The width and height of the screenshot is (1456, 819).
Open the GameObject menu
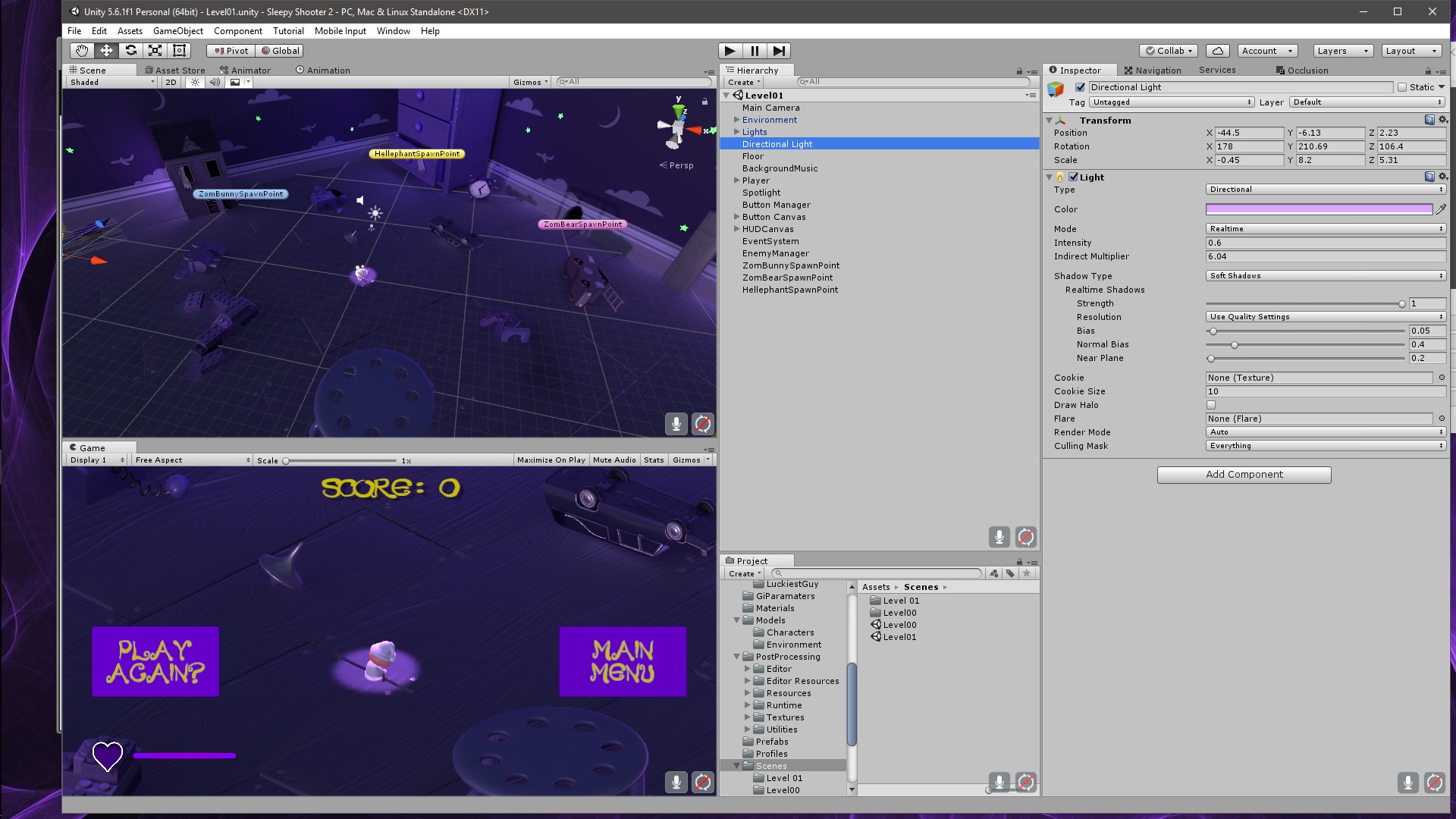178,31
